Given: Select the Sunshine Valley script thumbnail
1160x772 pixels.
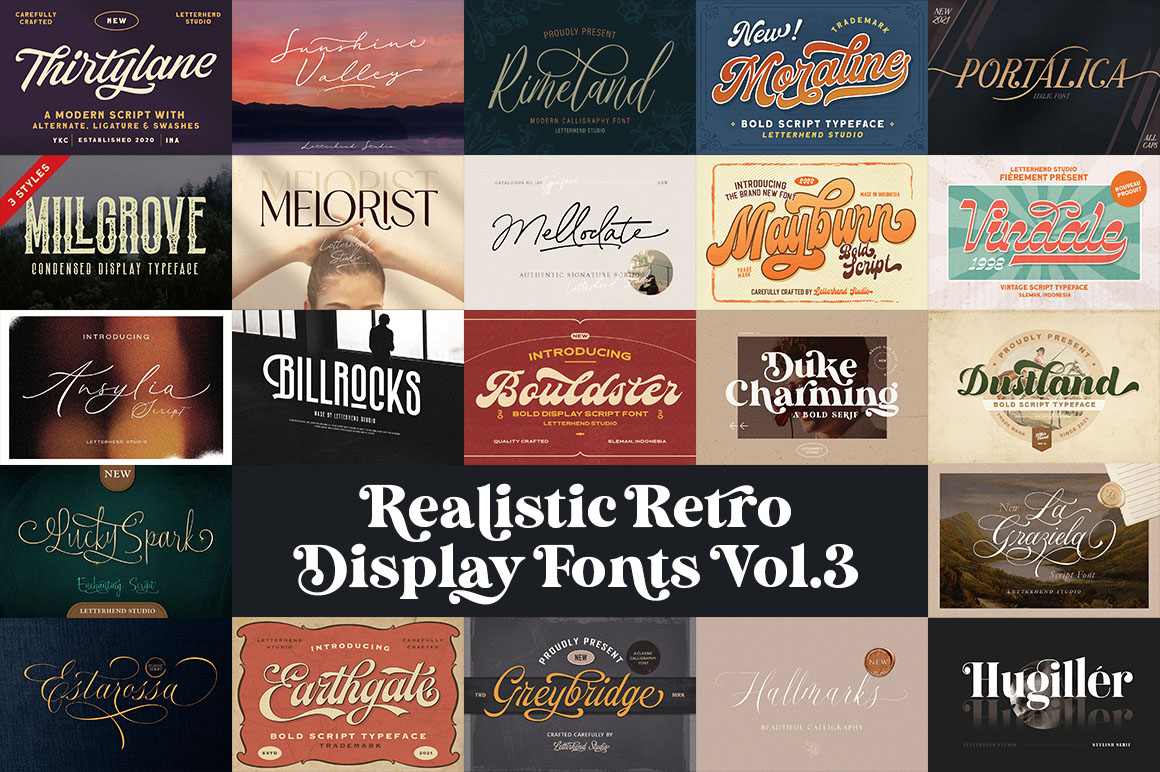Looking at the screenshot, I should click(348, 75).
